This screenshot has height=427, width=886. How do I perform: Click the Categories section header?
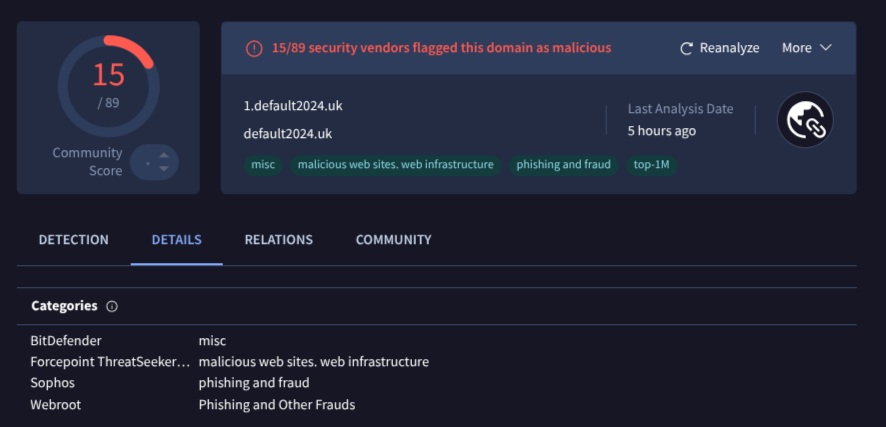pos(64,306)
